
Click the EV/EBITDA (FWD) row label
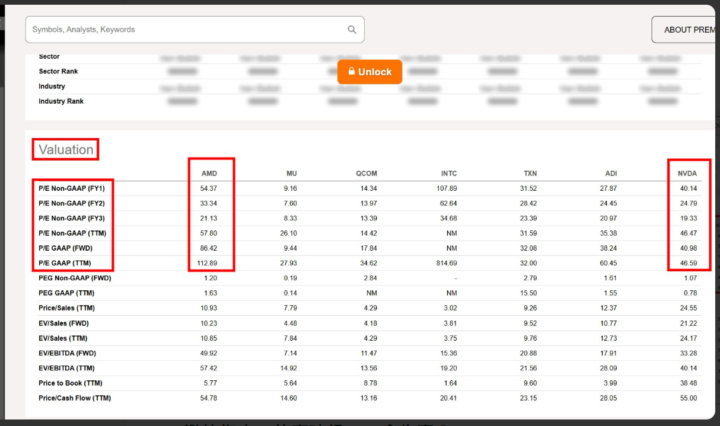[68, 353]
